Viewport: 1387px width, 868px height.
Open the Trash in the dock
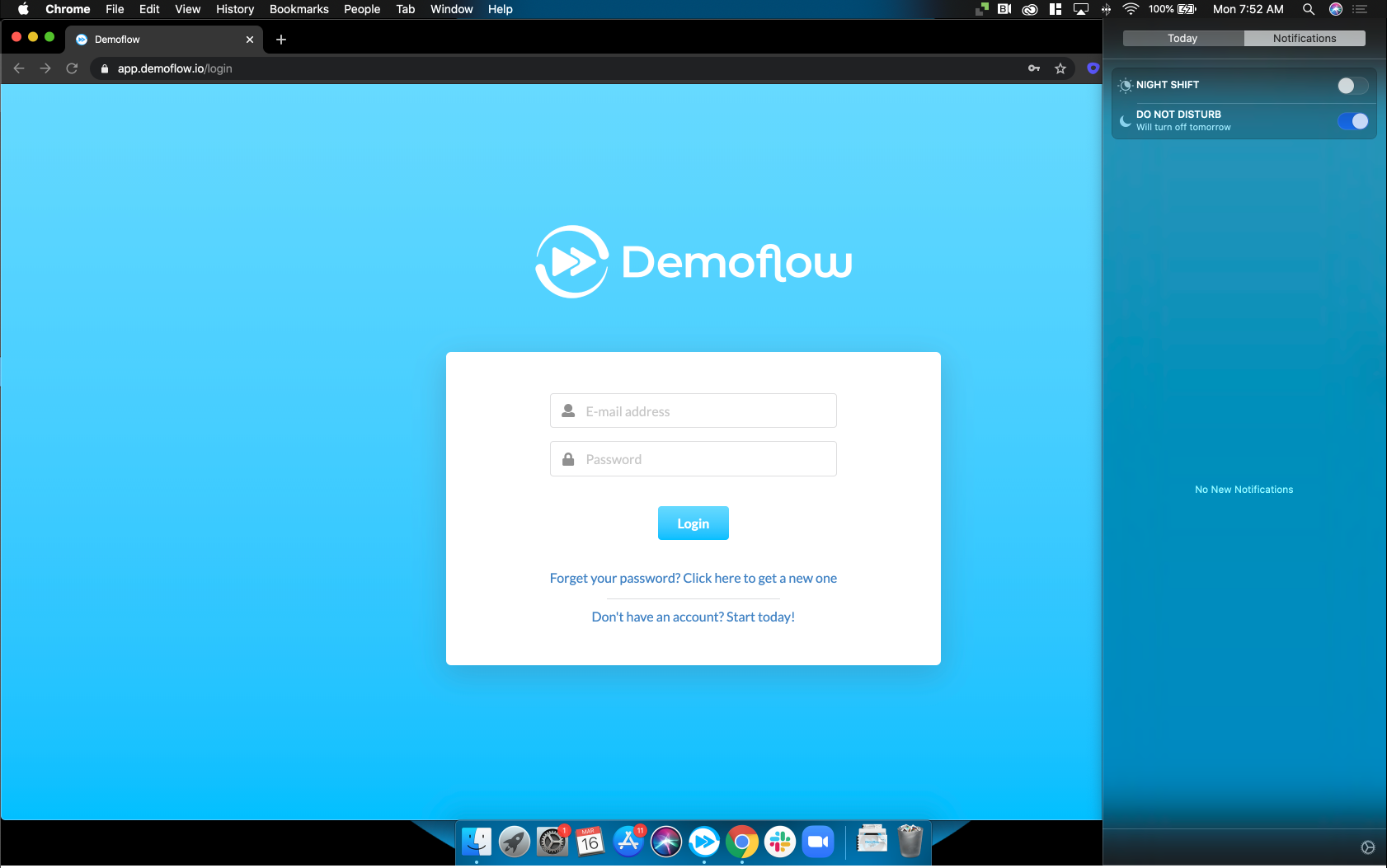coord(910,842)
